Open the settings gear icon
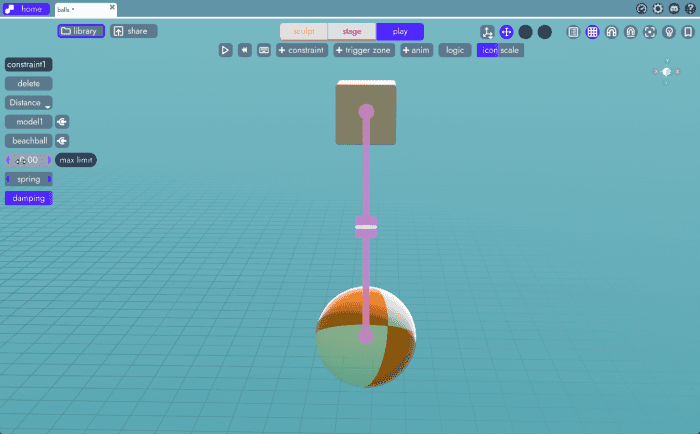This screenshot has height=434, width=700. (x=658, y=8)
